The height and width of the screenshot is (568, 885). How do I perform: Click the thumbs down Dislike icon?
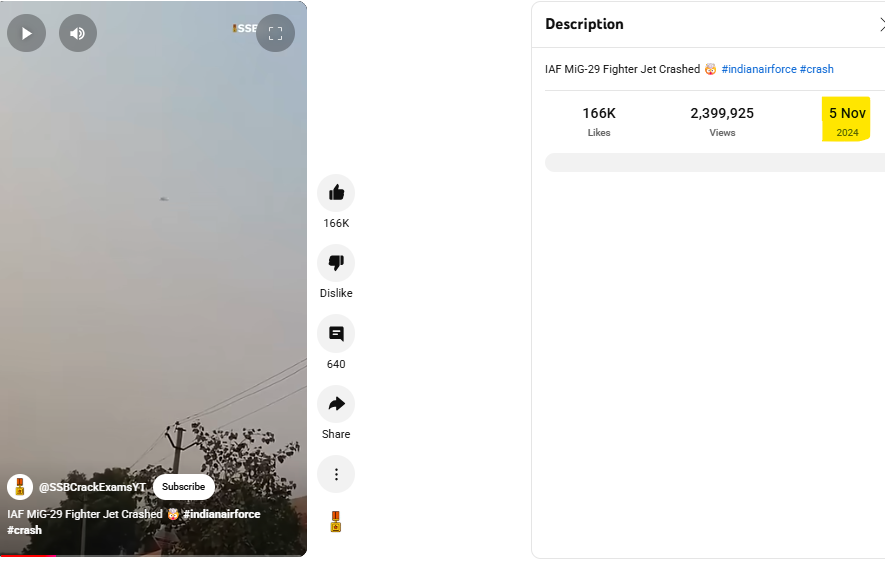[x=336, y=263]
